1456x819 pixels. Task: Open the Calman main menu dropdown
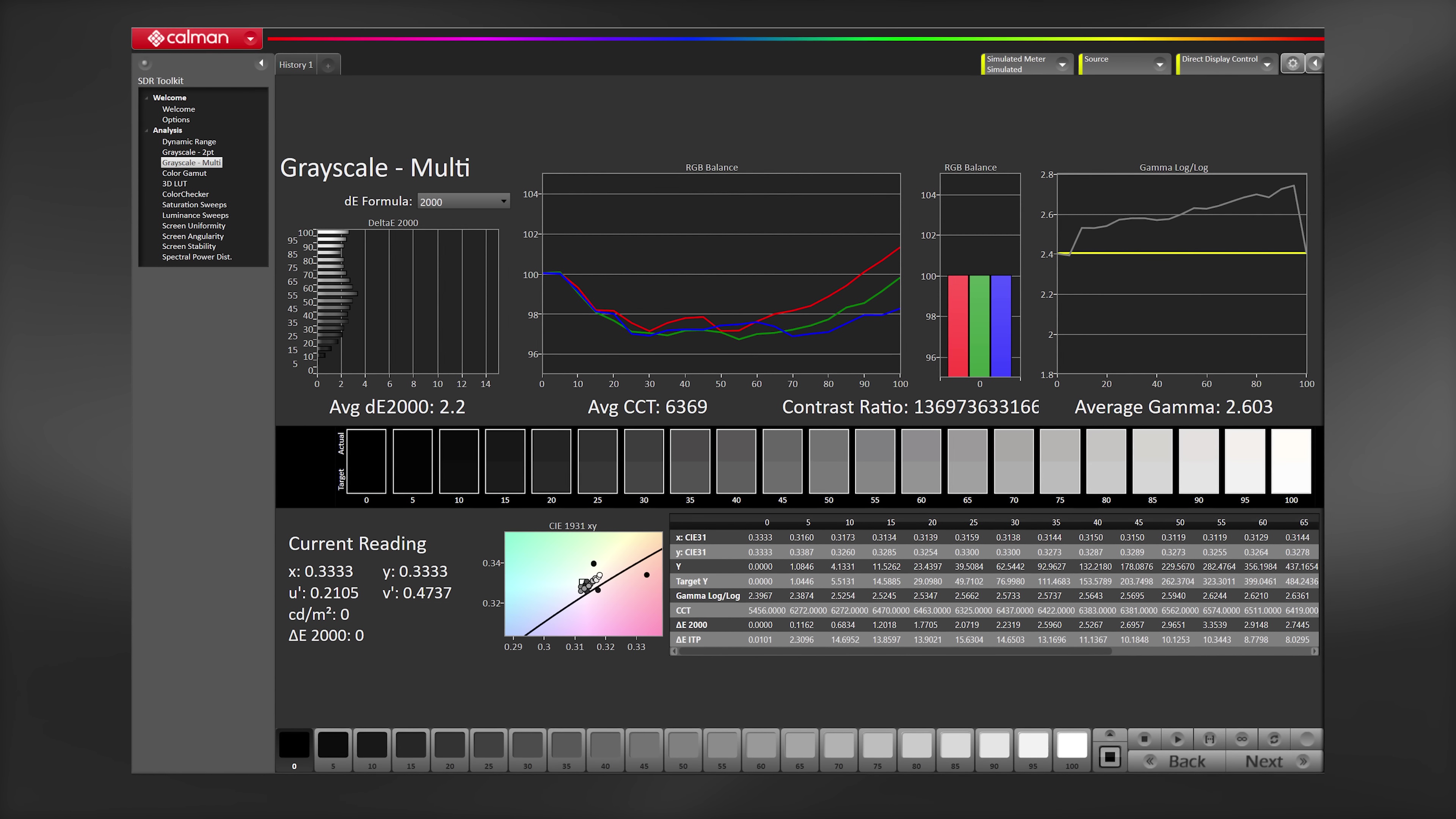click(x=250, y=38)
